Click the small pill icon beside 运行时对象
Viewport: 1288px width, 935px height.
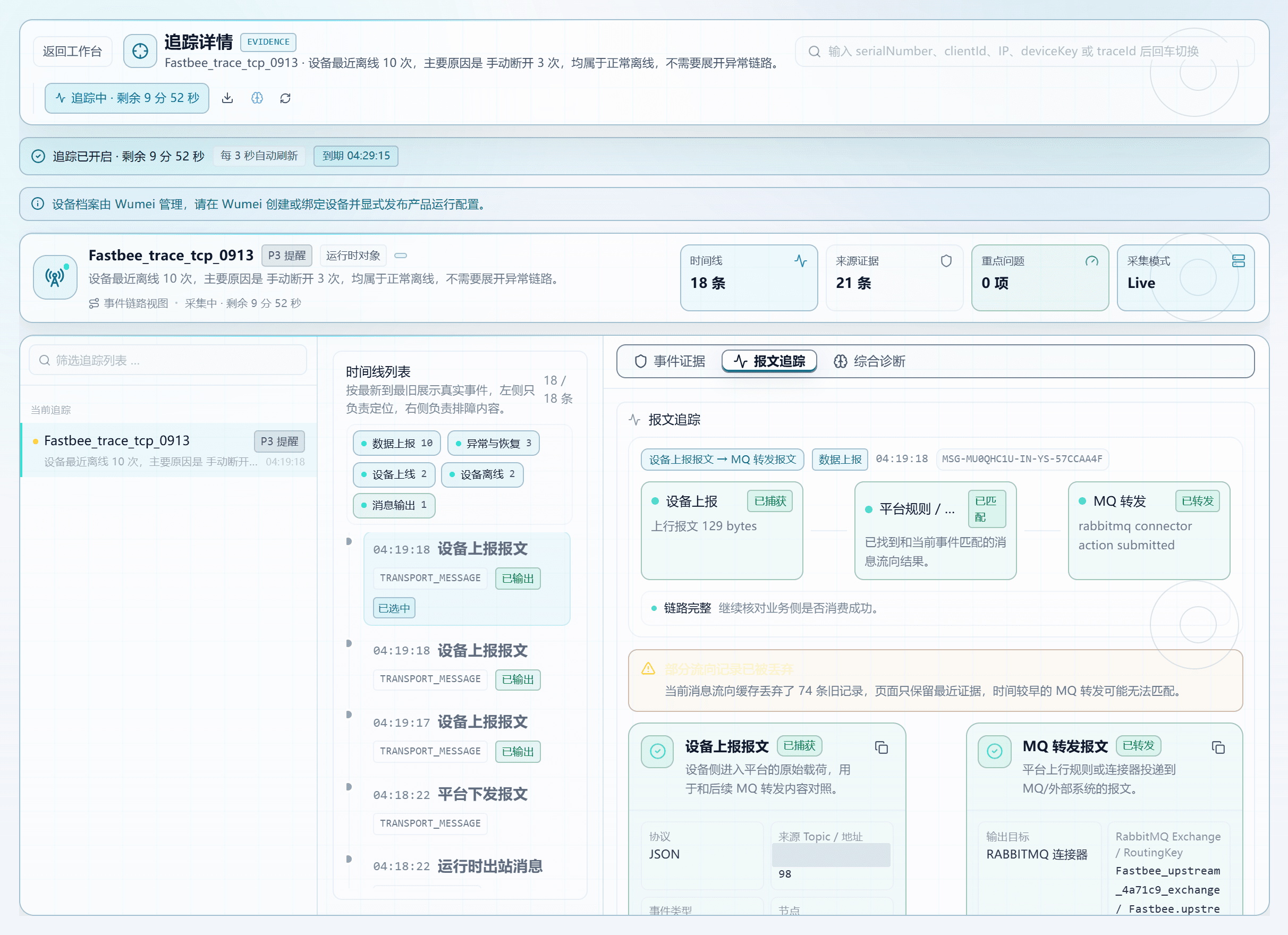(x=400, y=256)
